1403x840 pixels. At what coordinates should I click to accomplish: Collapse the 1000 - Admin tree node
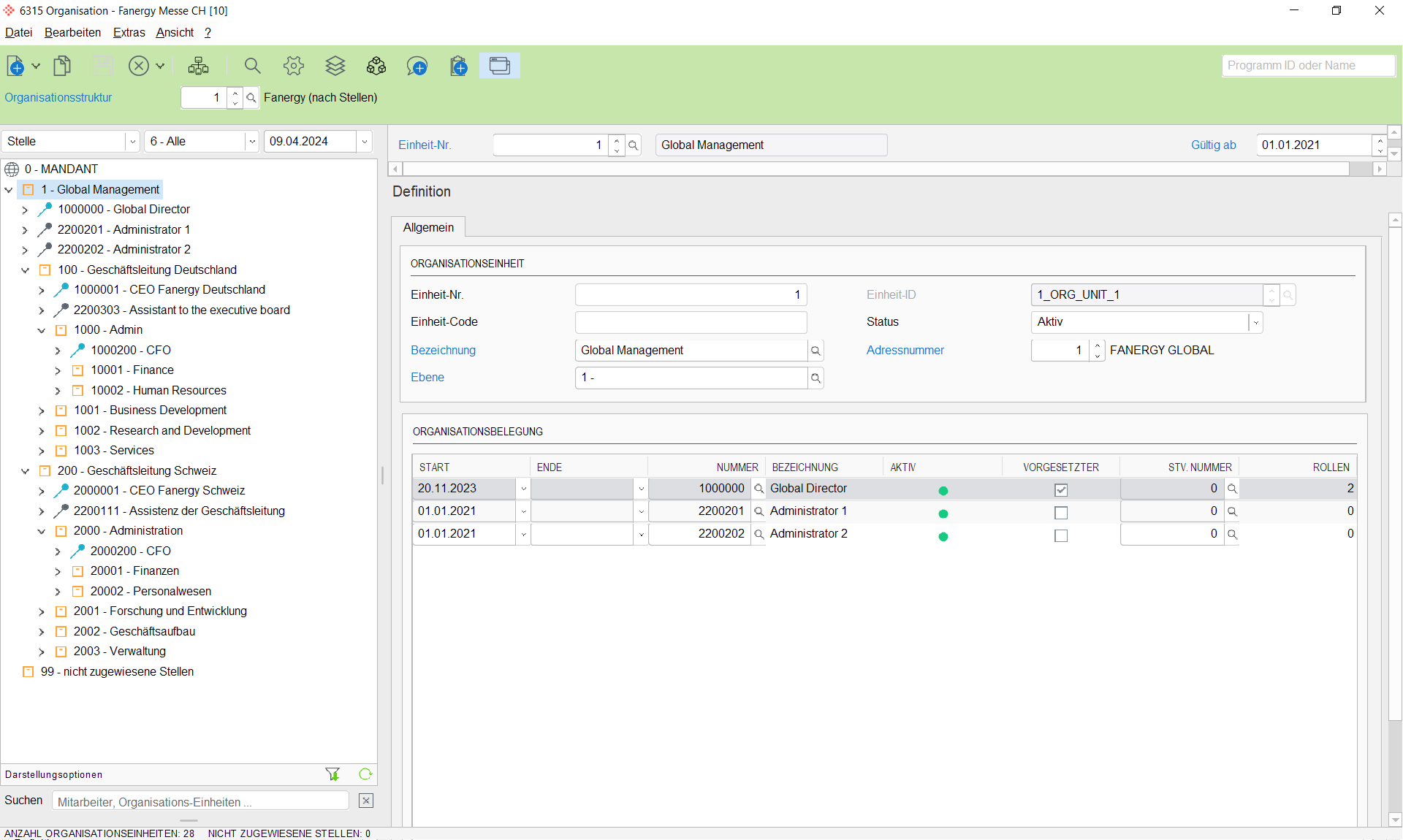point(42,330)
